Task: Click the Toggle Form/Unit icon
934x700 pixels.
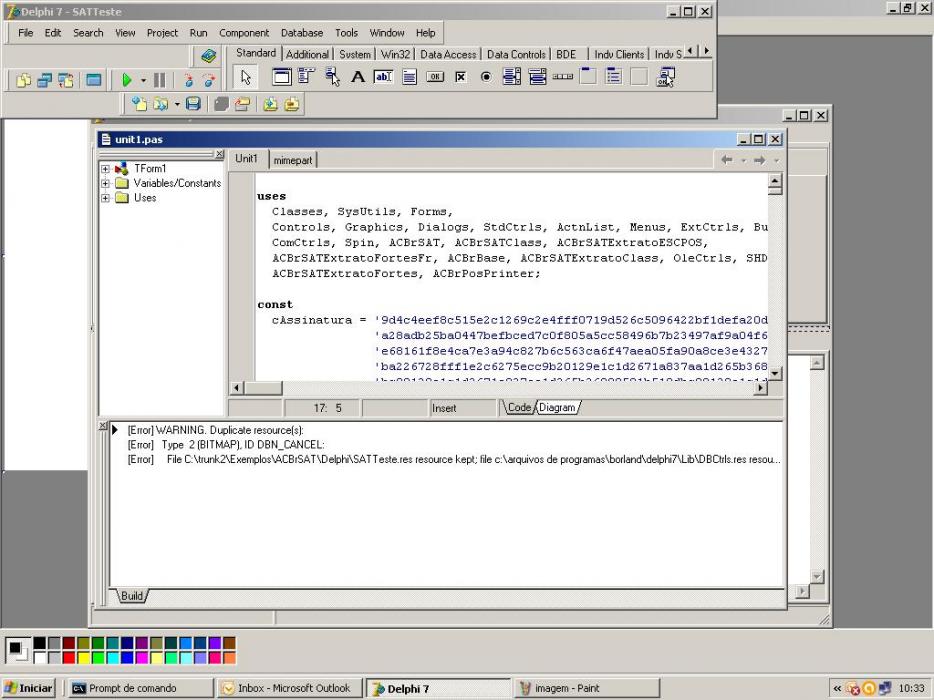Action: pyautogui.click(x=66, y=80)
